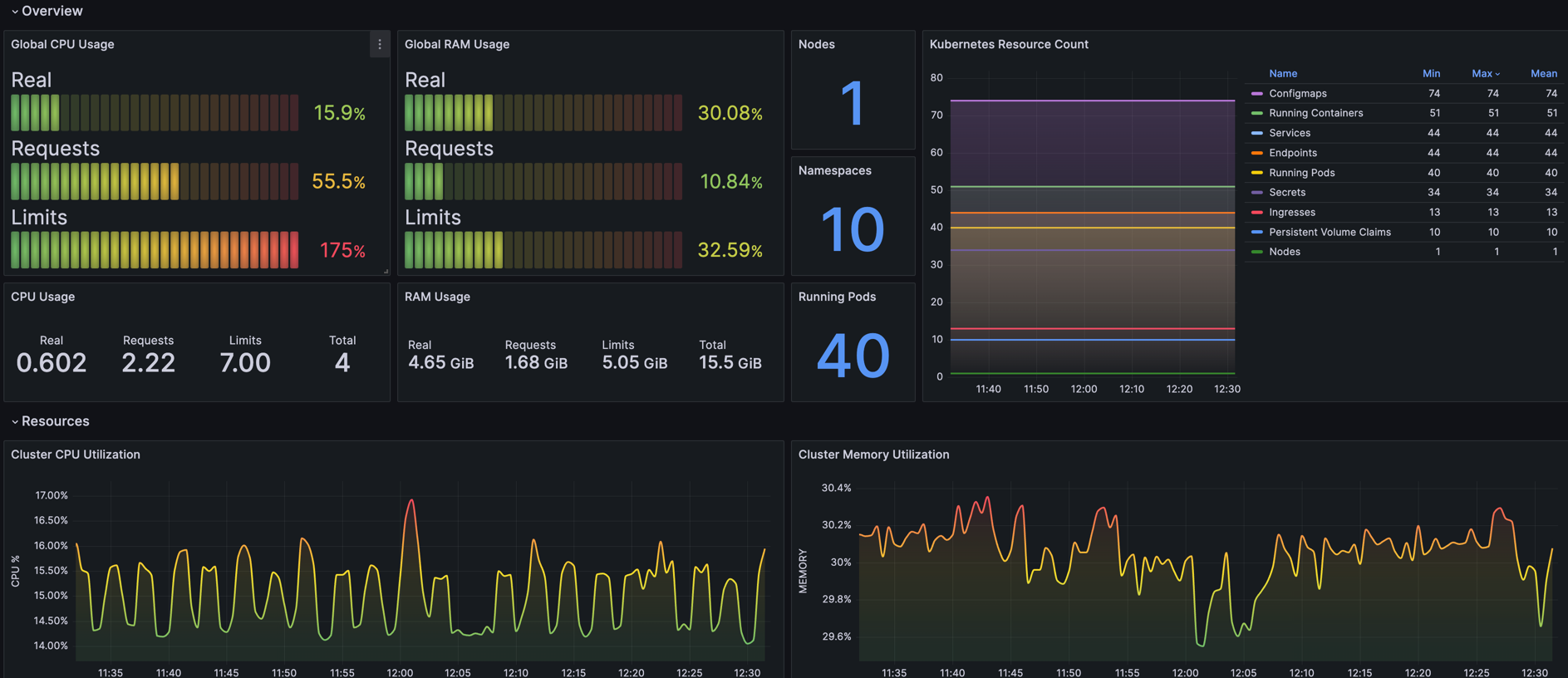Click the Running Pods value 40
The height and width of the screenshot is (678, 1568).
click(x=853, y=356)
